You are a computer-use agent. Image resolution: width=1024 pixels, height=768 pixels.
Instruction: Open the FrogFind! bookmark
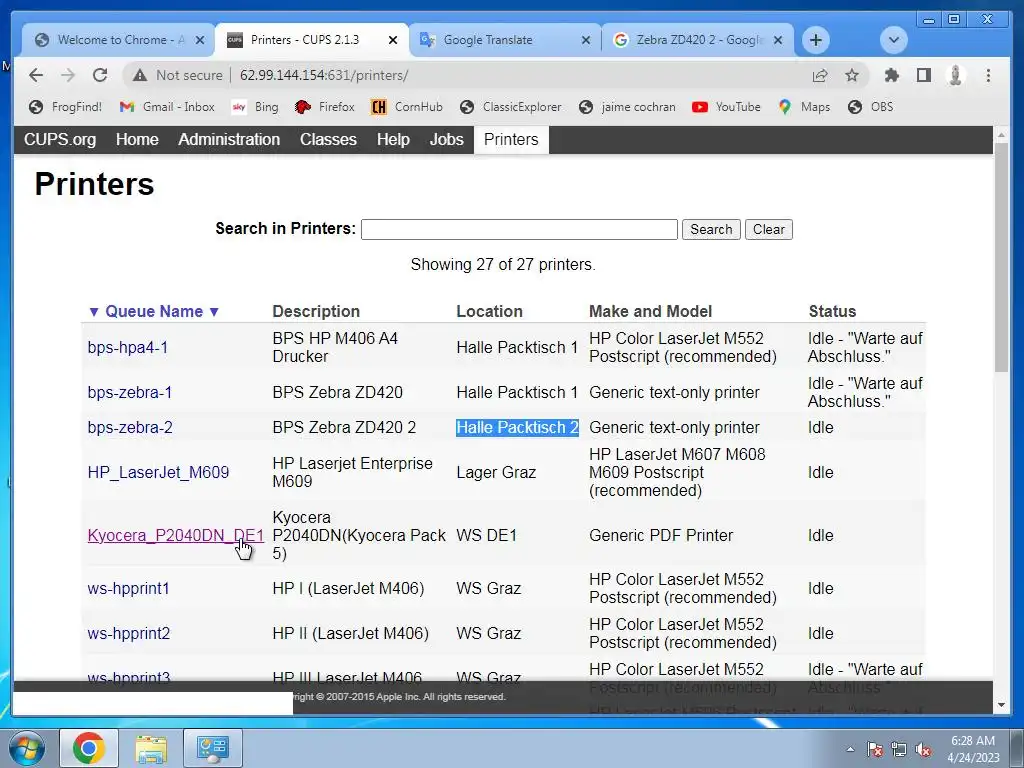[x=66, y=106]
